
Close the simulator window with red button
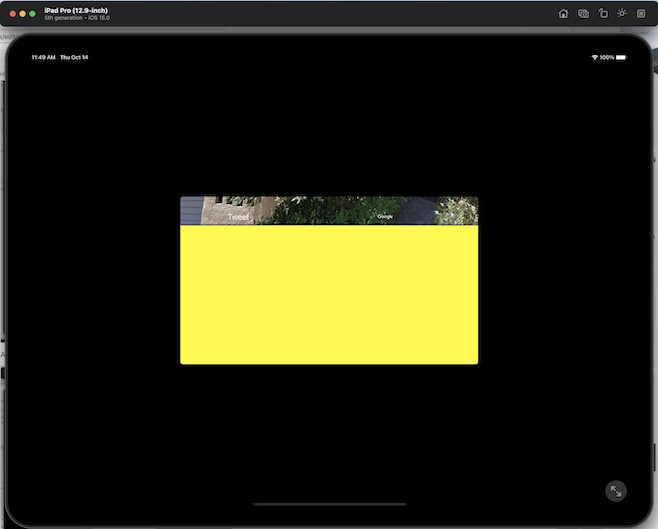(x=12, y=14)
